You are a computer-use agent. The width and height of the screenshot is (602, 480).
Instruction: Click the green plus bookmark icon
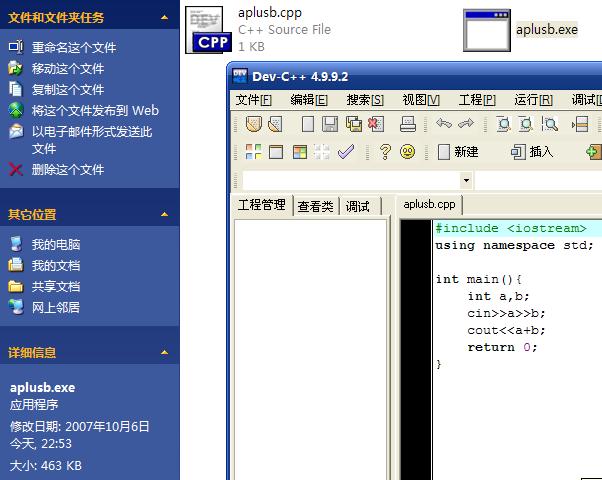pos(594,152)
